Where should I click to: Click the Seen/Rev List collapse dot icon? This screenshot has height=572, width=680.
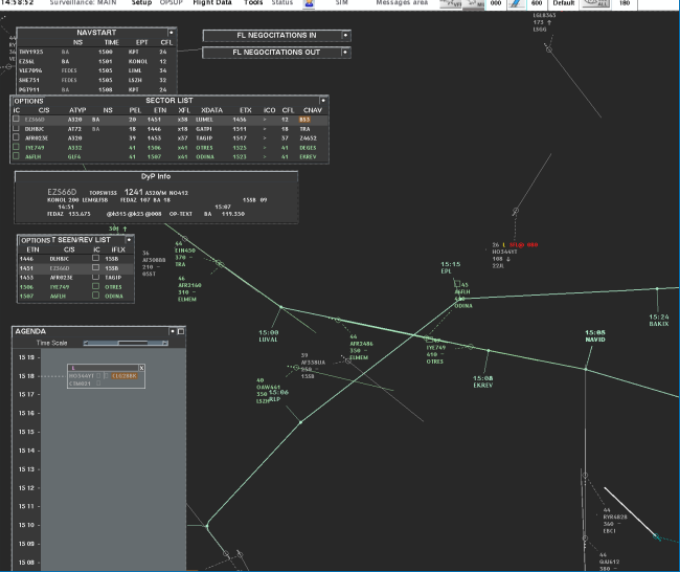coord(129,240)
